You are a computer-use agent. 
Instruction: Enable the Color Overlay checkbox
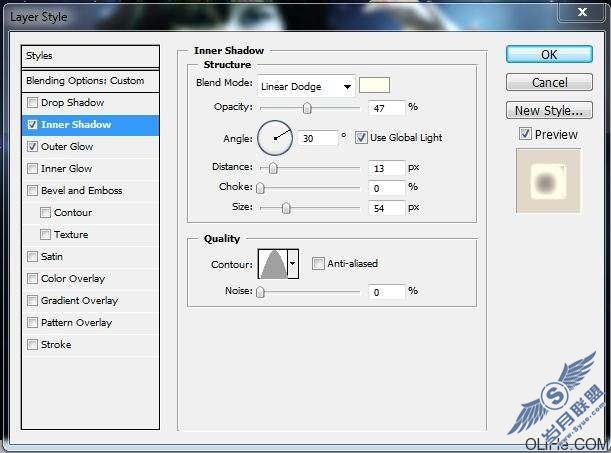click(32, 278)
